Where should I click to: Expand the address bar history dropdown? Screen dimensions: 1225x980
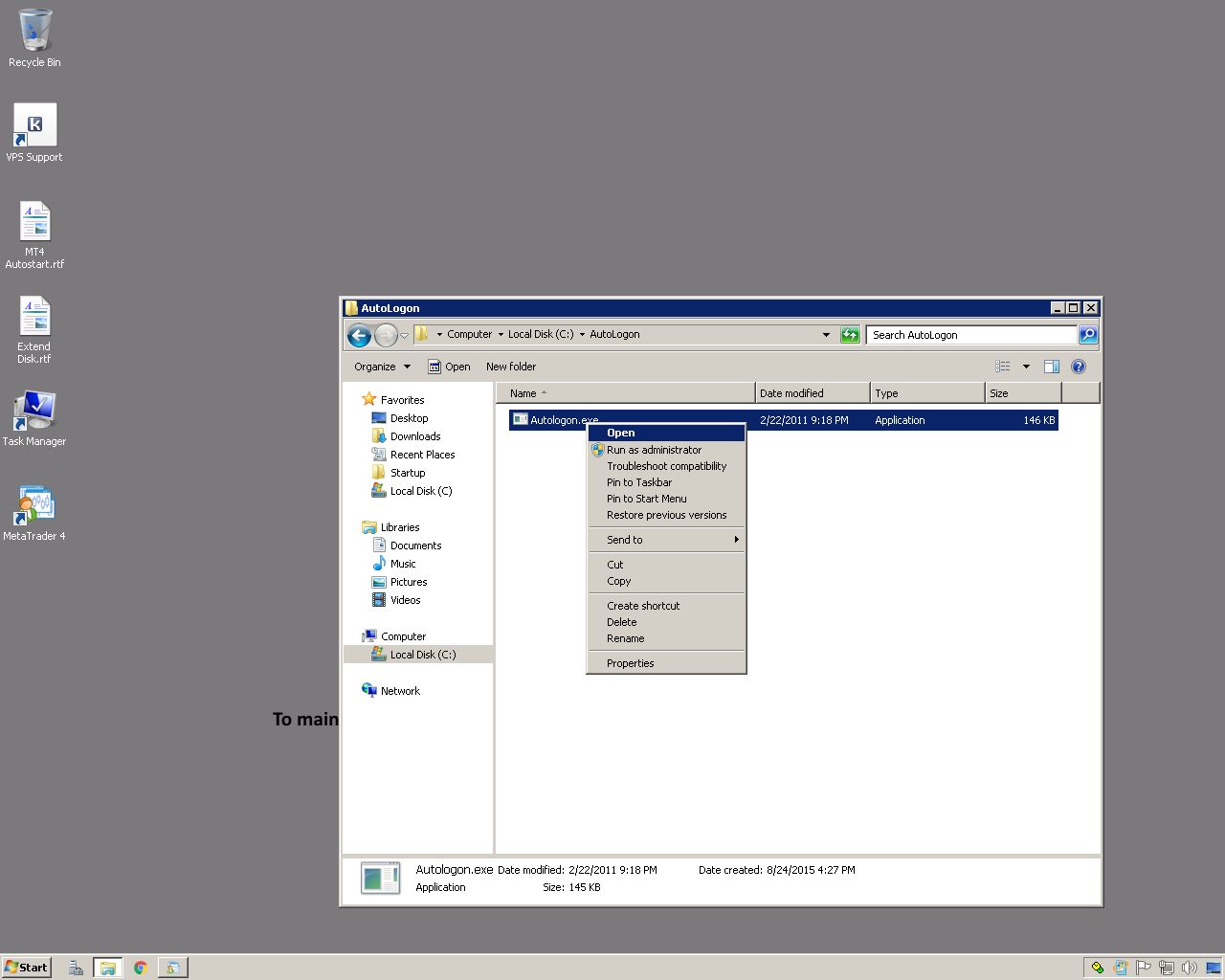tap(826, 335)
